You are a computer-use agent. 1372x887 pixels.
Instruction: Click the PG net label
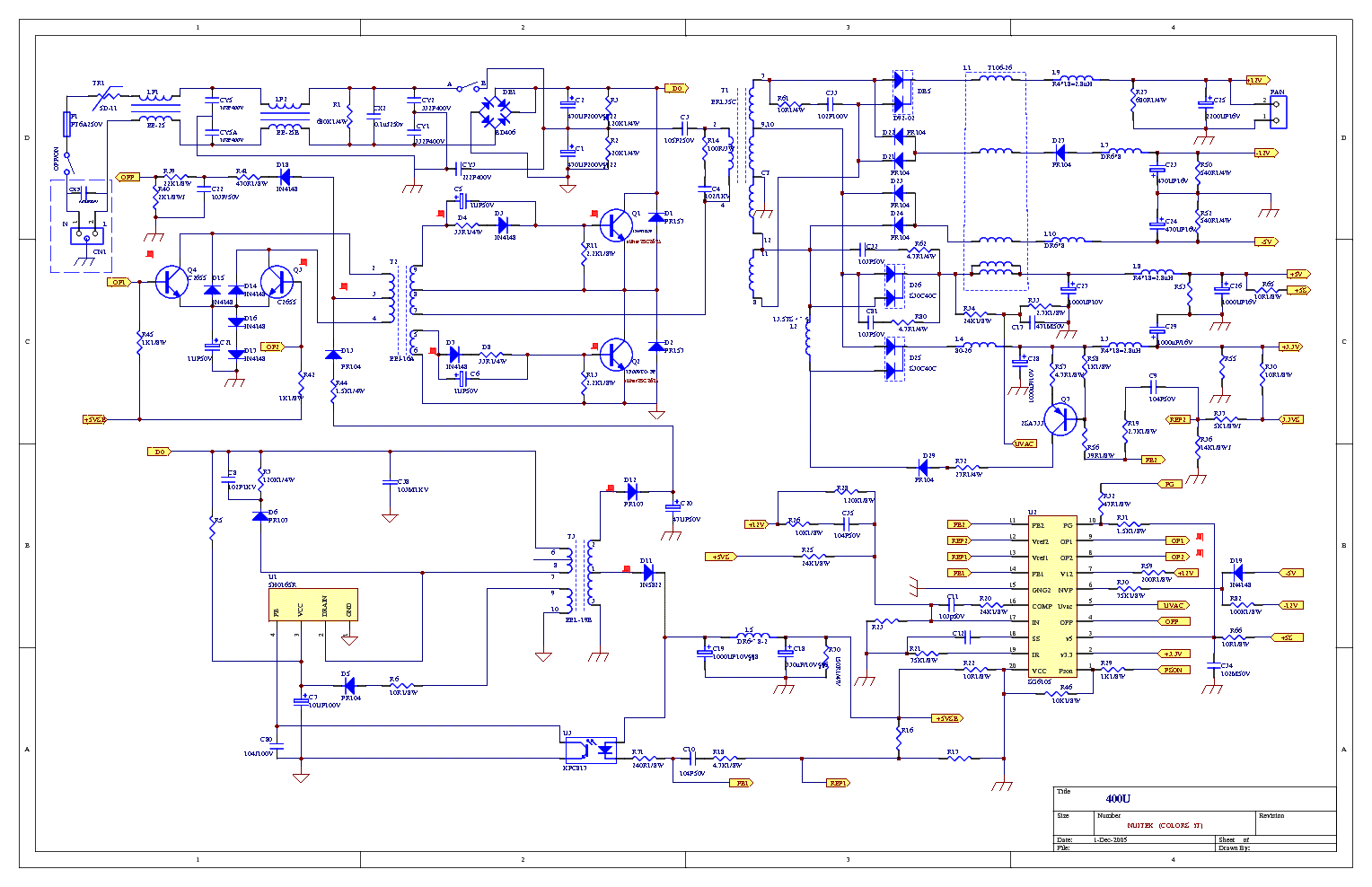click(x=1169, y=484)
